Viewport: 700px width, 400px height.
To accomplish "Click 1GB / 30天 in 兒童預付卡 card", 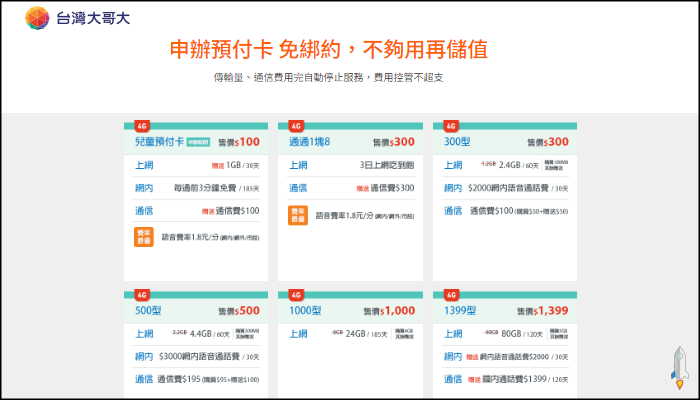I will coord(242,166).
